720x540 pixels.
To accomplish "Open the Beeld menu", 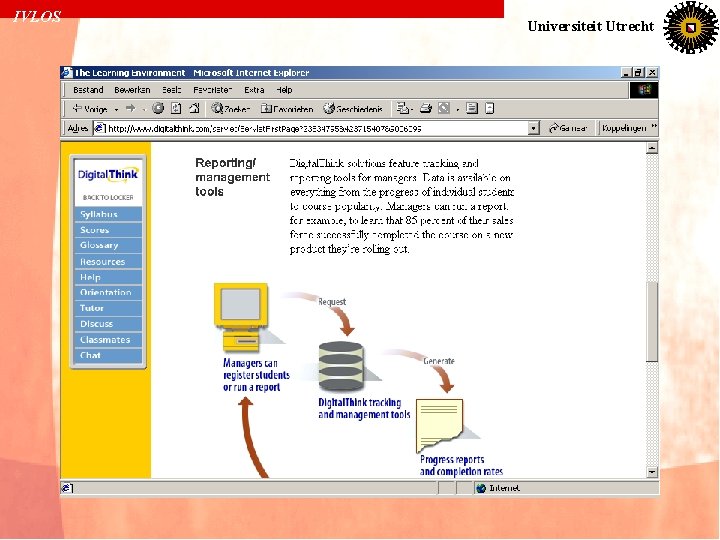I will point(172,90).
